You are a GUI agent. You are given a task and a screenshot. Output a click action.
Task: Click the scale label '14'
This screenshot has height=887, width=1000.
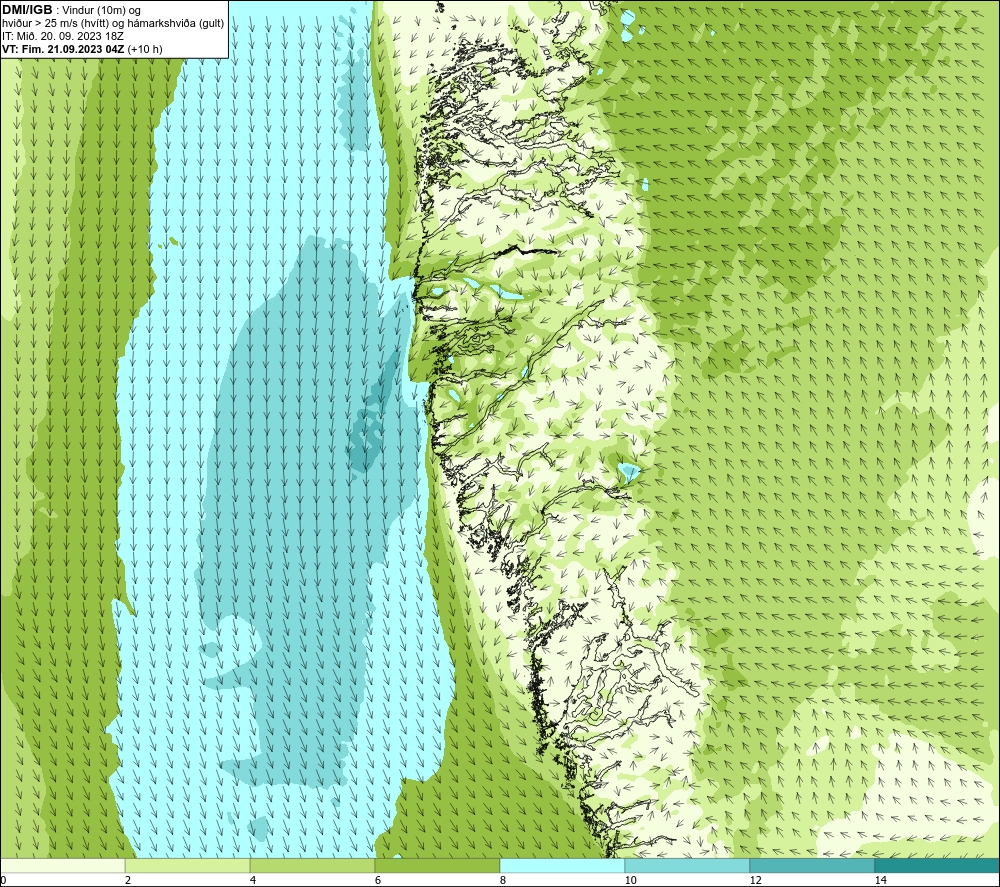pyautogui.click(x=880, y=881)
